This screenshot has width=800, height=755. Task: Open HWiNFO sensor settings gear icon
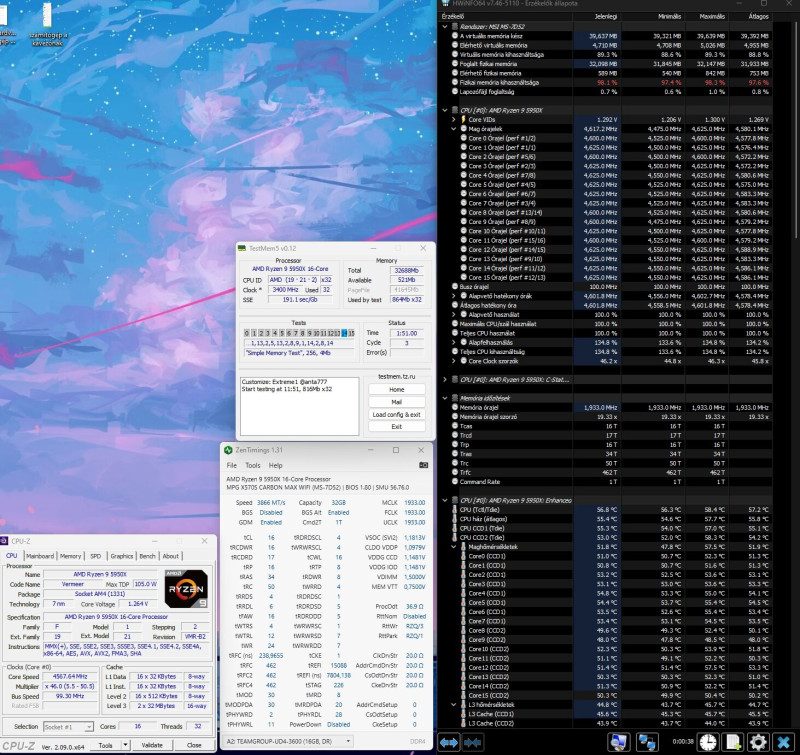pos(758,742)
